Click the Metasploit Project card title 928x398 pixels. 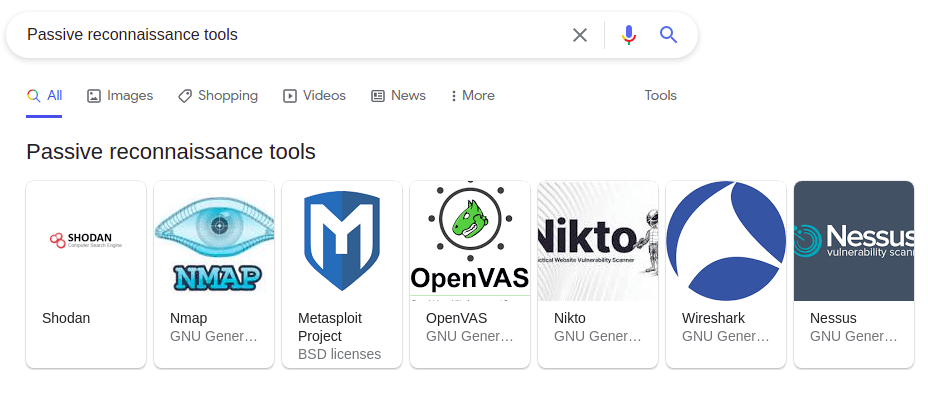[x=330, y=328]
